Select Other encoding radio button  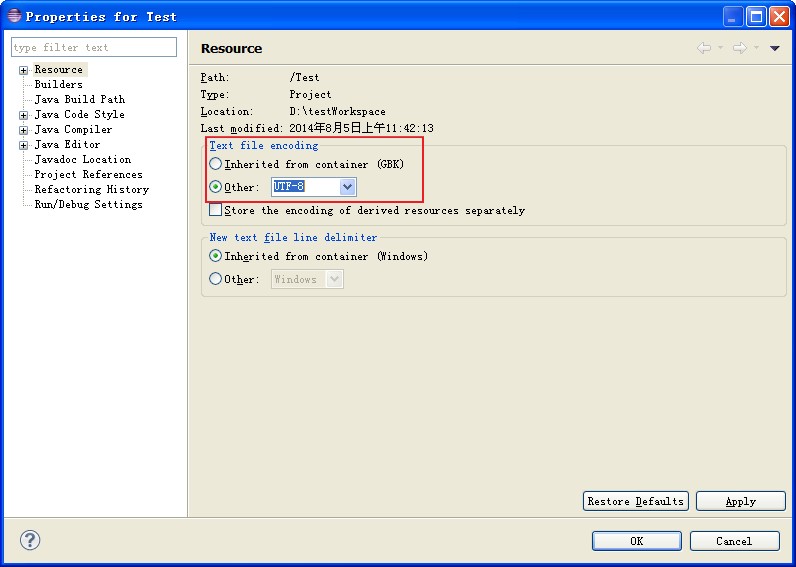click(x=216, y=187)
